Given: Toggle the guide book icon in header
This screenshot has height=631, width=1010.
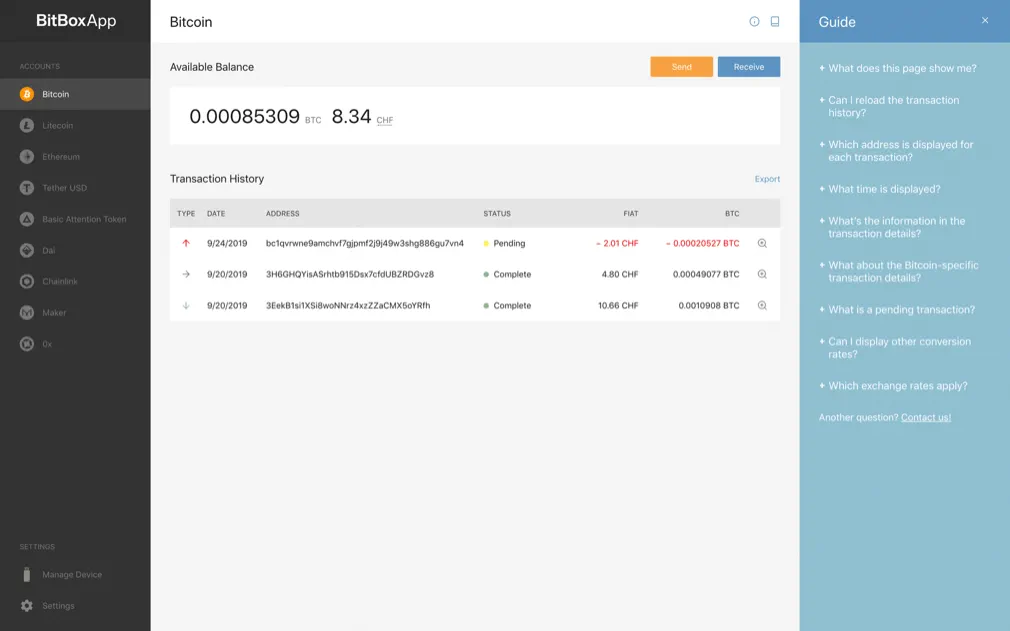Looking at the screenshot, I should tap(775, 22).
